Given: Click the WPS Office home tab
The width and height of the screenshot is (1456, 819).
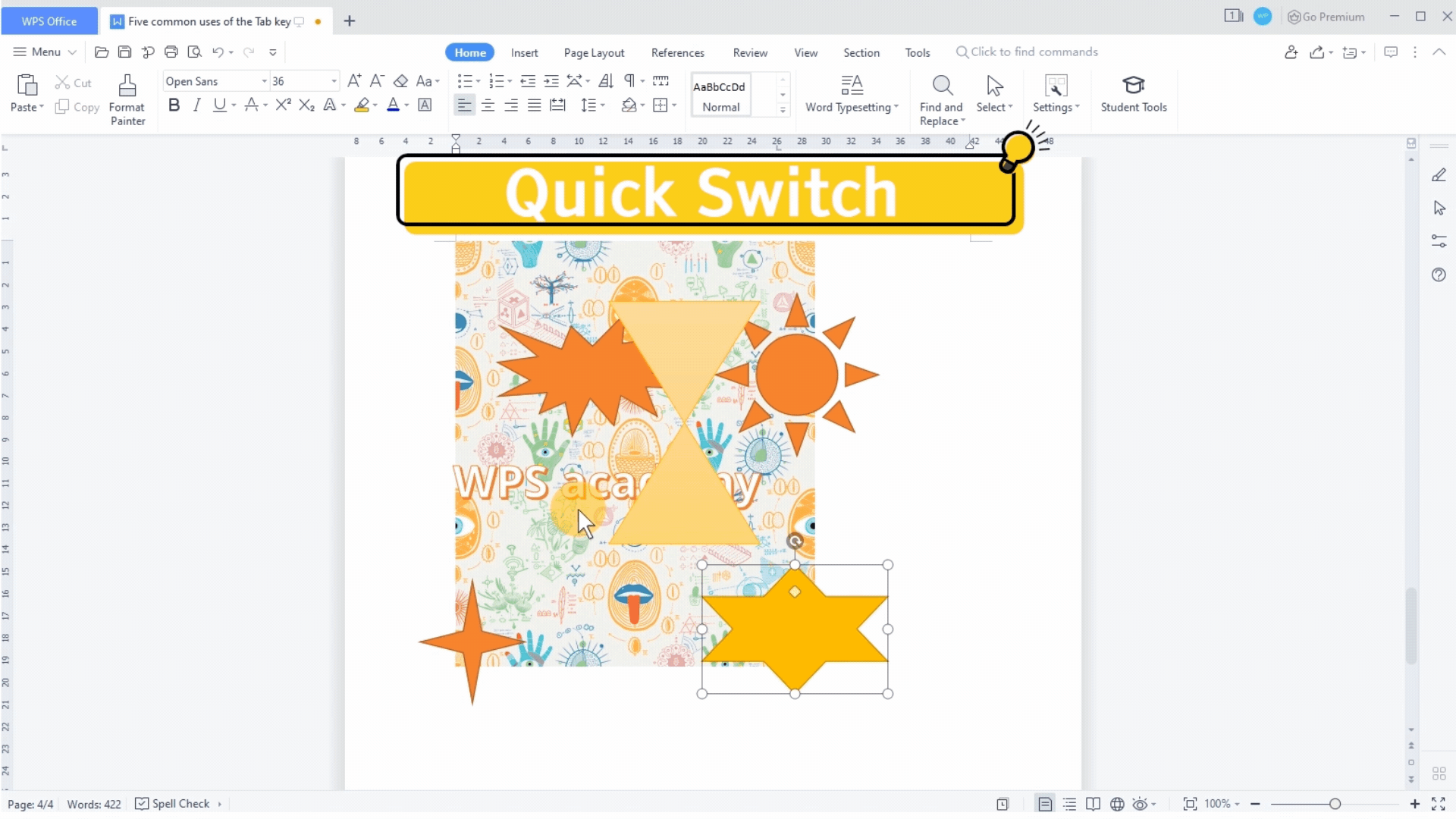Looking at the screenshot, I should click(49, 21).
